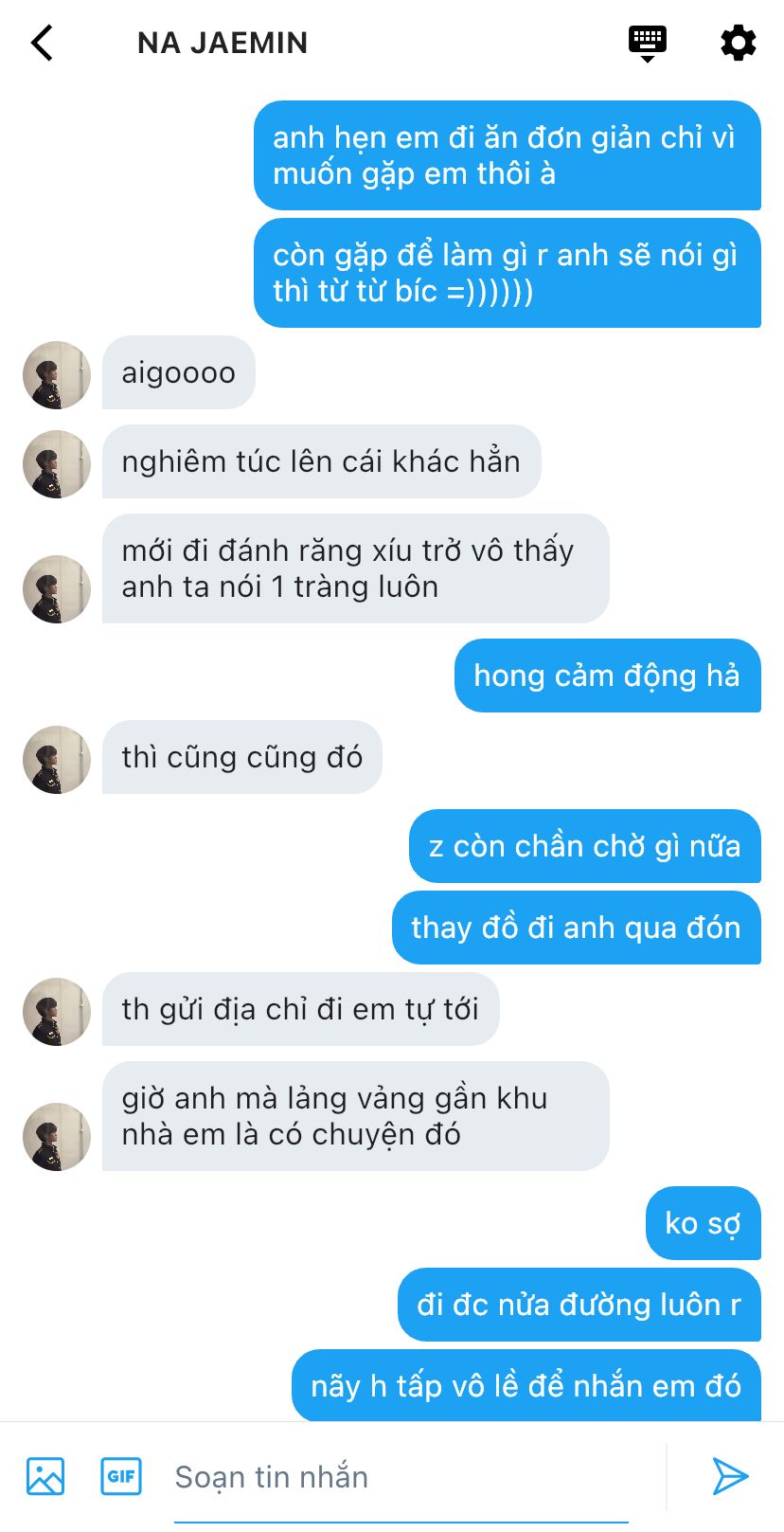Tap the "z còn chần chờ gì nữa" bubble
The height and width of the screenshot is (1532, 784).
coord(585,846)
